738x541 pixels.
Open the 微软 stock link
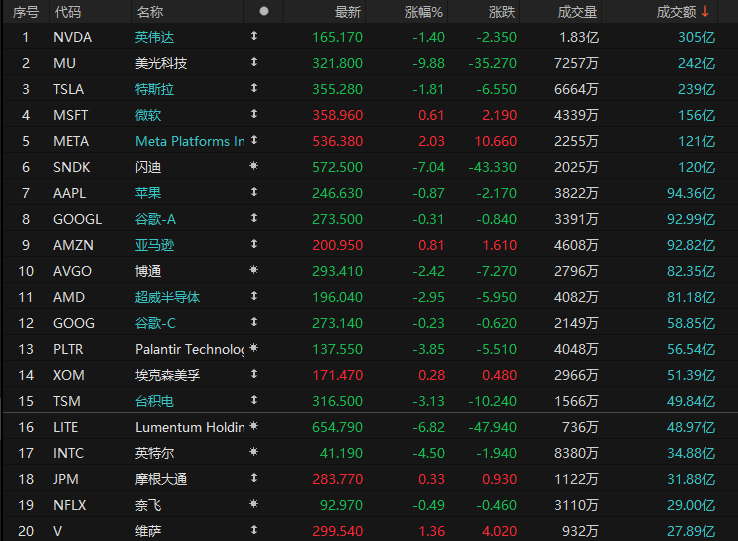point(148,115)
